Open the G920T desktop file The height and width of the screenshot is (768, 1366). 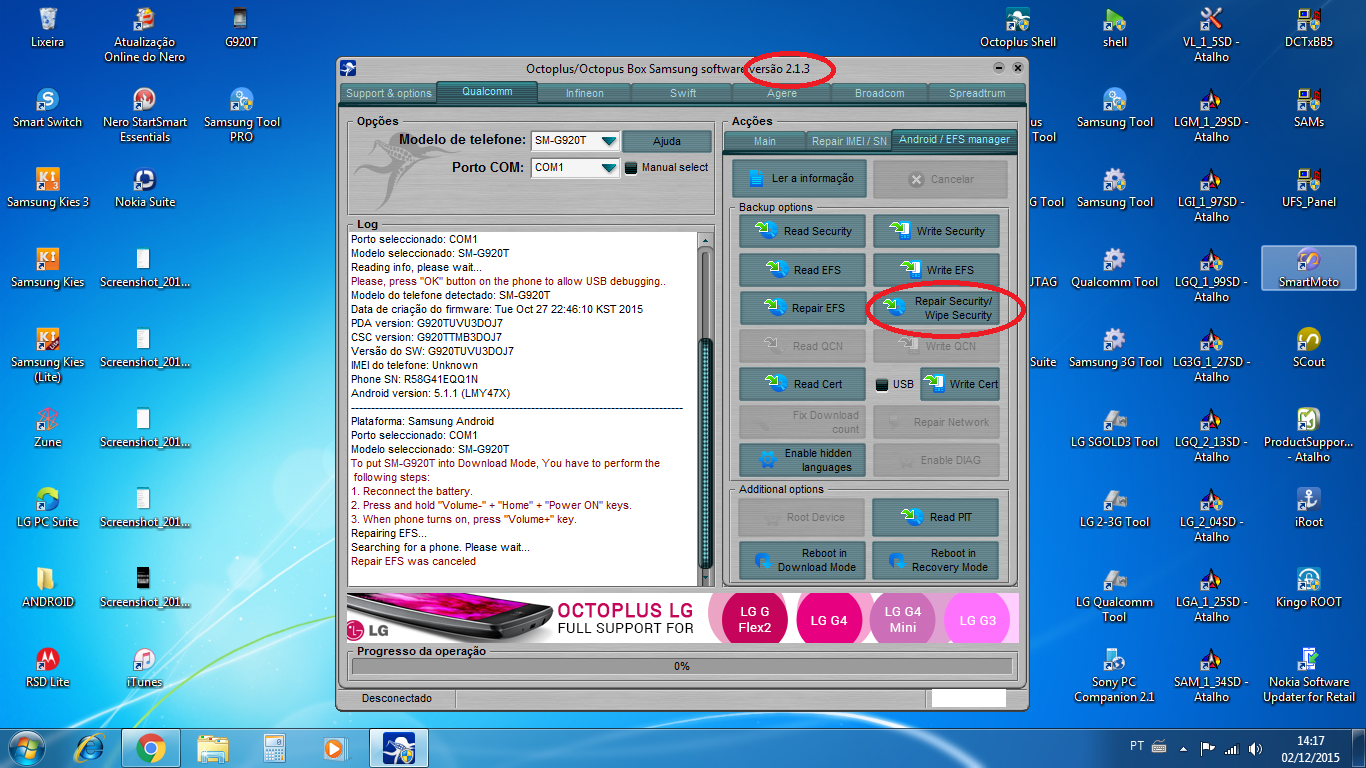(241, 28)
